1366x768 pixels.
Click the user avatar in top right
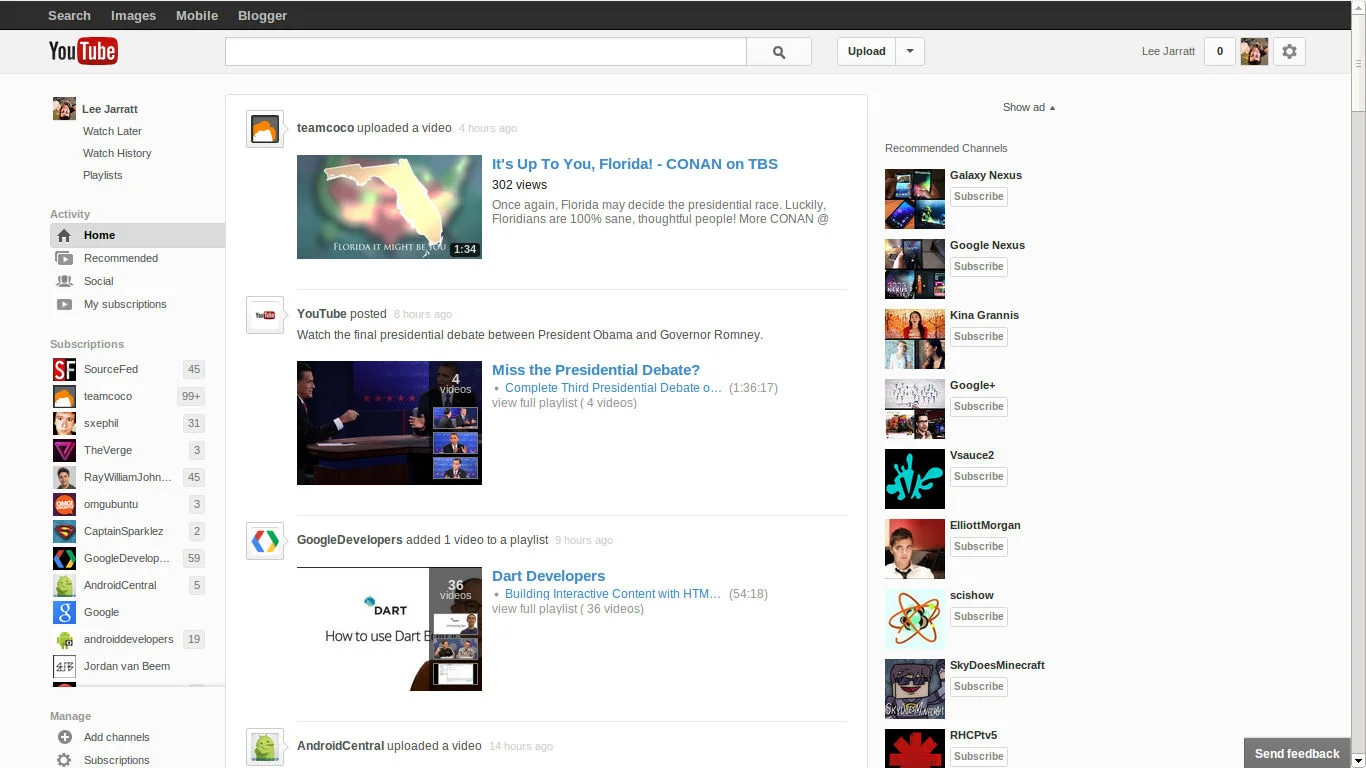pos(1254,52)
